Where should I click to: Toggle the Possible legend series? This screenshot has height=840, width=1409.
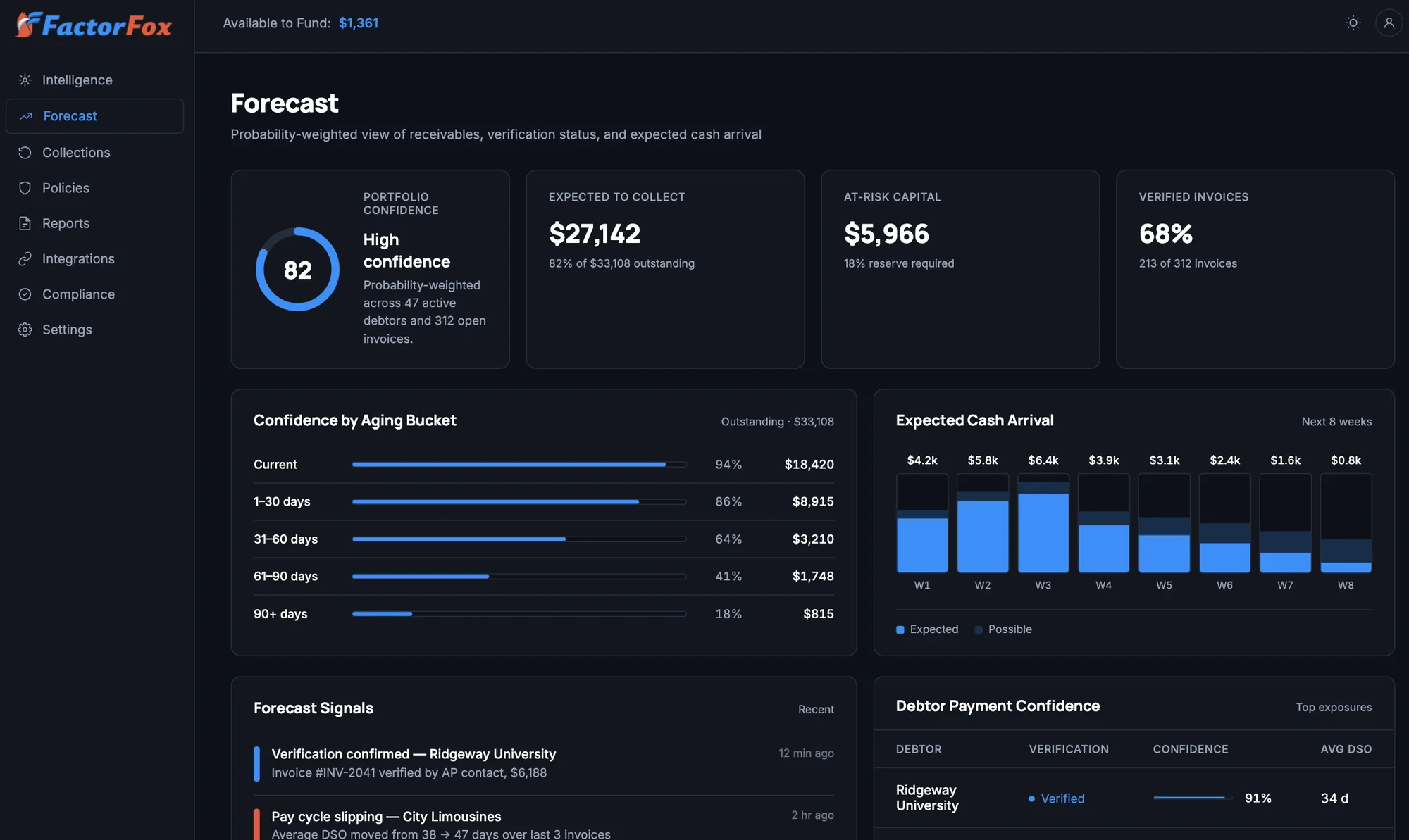tap(1003, 629)
